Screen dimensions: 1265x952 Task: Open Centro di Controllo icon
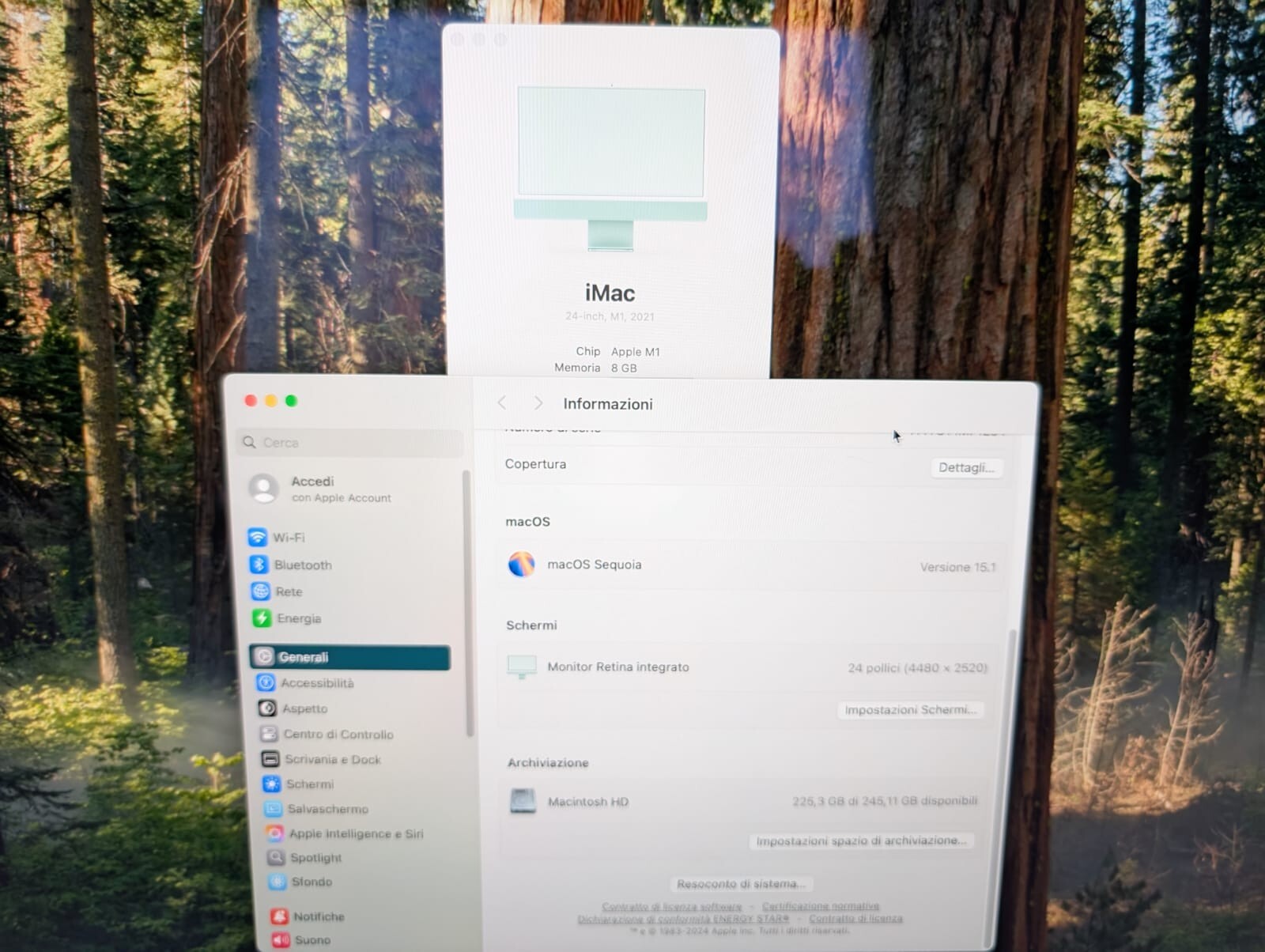coord(270,734)
